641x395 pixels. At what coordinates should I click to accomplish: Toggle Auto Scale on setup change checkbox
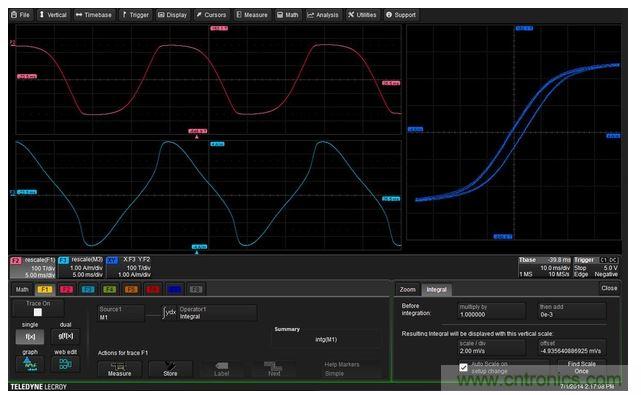[463, 368]
